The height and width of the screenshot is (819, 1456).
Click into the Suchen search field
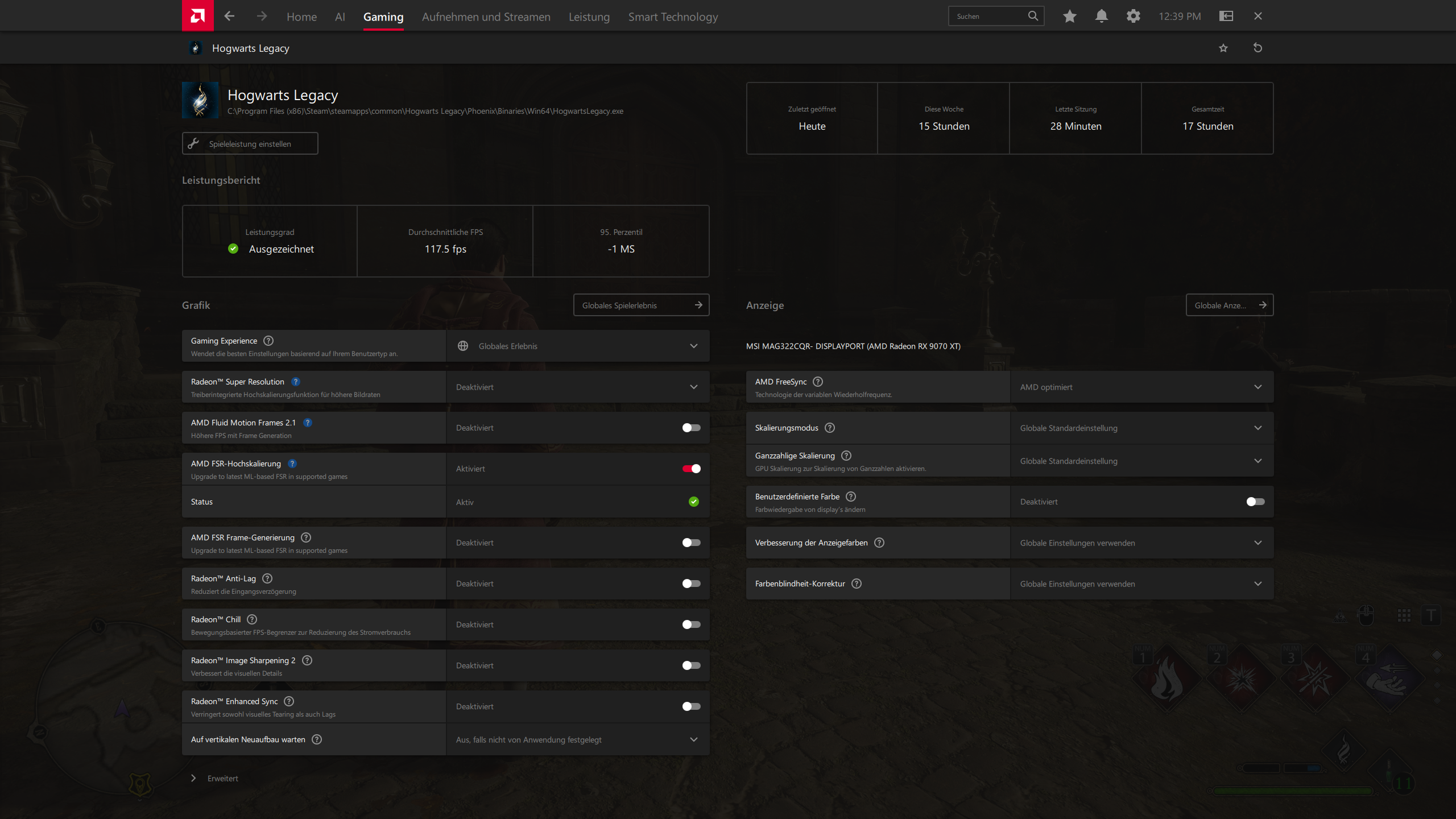tap(990, 16)
